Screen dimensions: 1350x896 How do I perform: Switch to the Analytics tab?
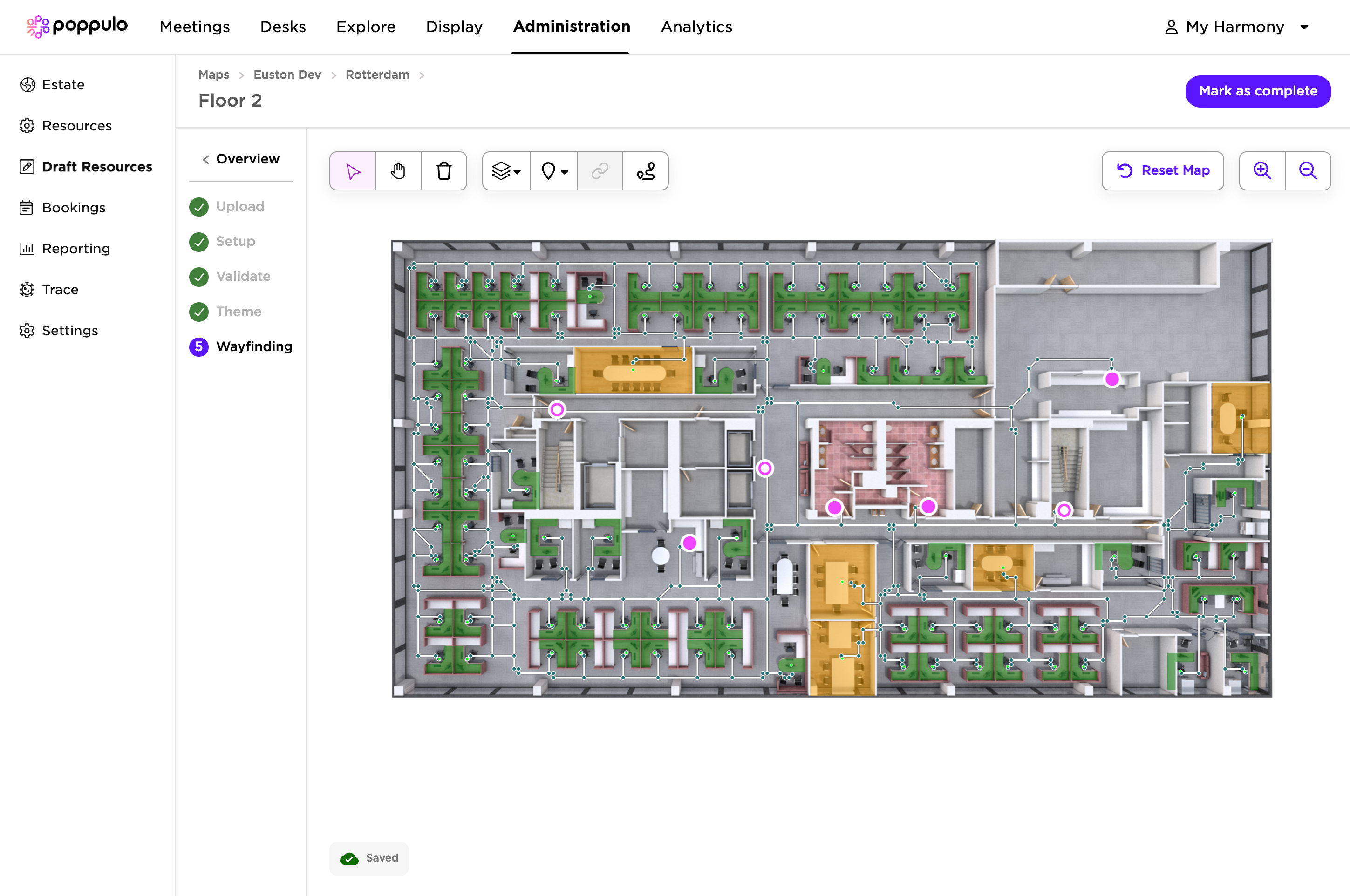pos(696,27)
